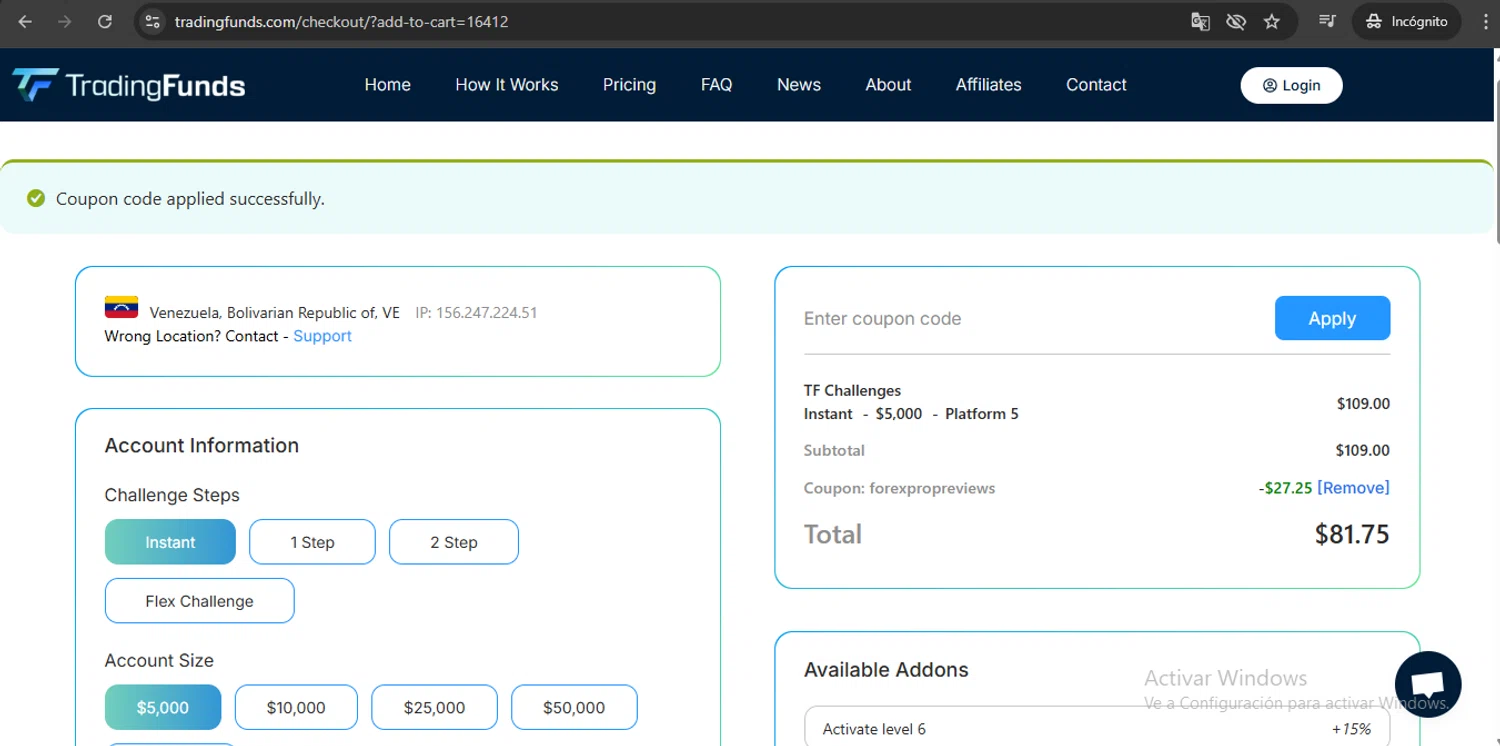Screen dimensions: 1500x746
Task: Click the crossed-eye tracking protection icon
Action: pyautogui.click(x=1236, y=21)
